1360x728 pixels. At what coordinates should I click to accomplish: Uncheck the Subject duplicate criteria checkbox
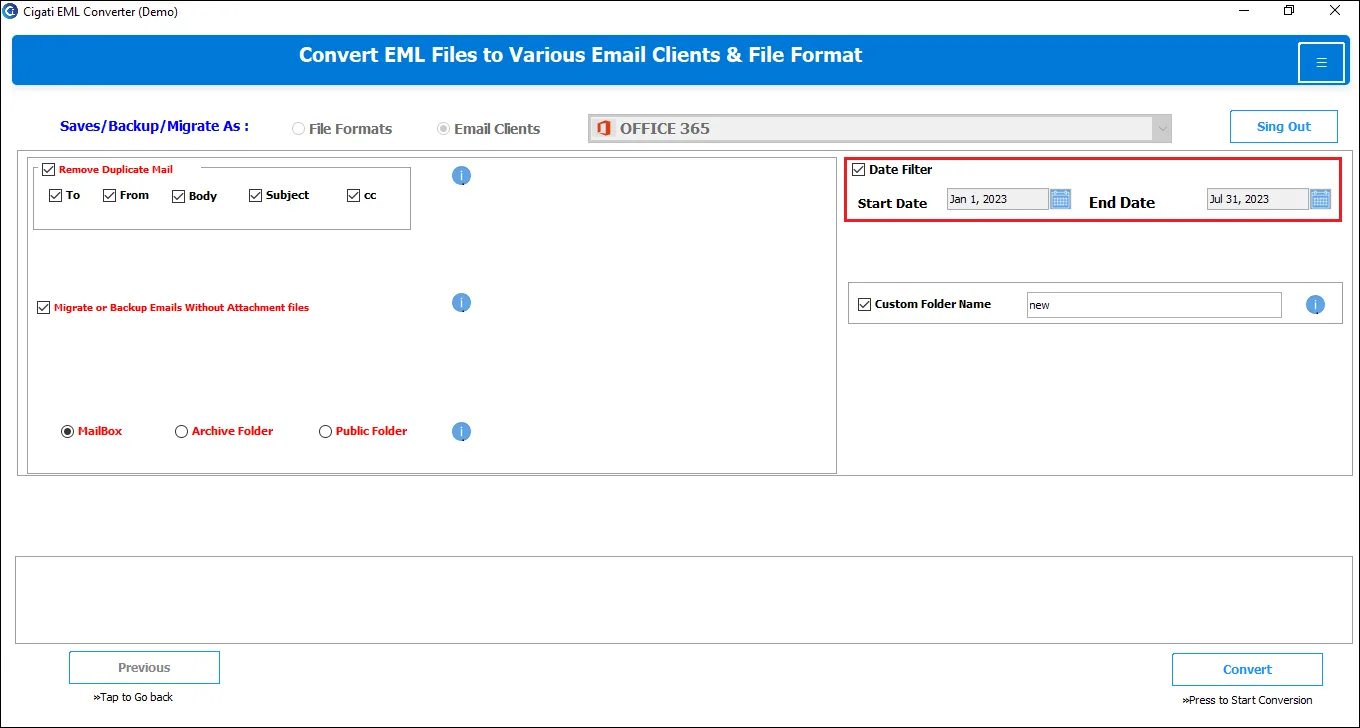click(x=256, y=196)
